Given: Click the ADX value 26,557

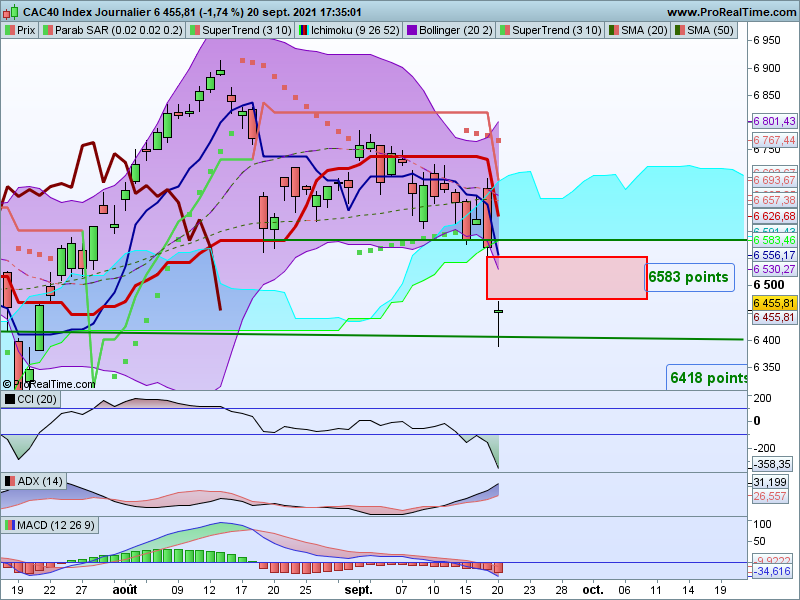Looking at the screenshot, I should (770, 496).
